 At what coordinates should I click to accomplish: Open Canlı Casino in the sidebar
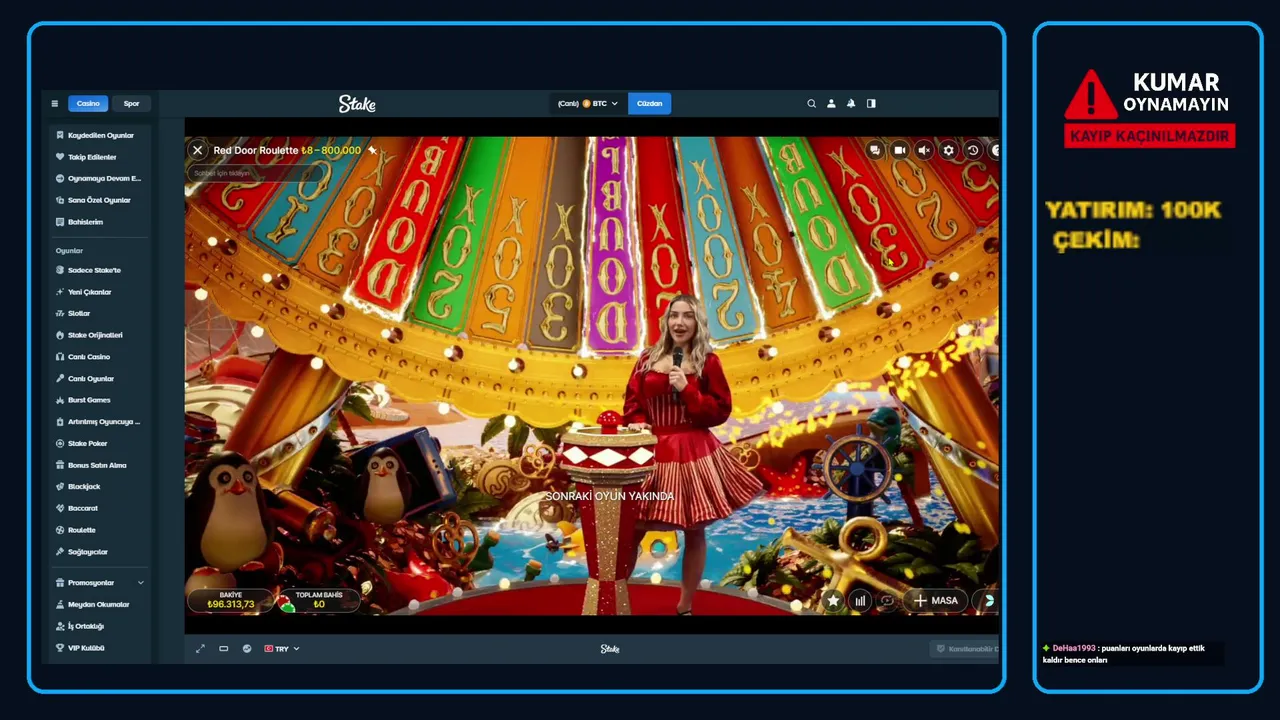coord(100,357)
